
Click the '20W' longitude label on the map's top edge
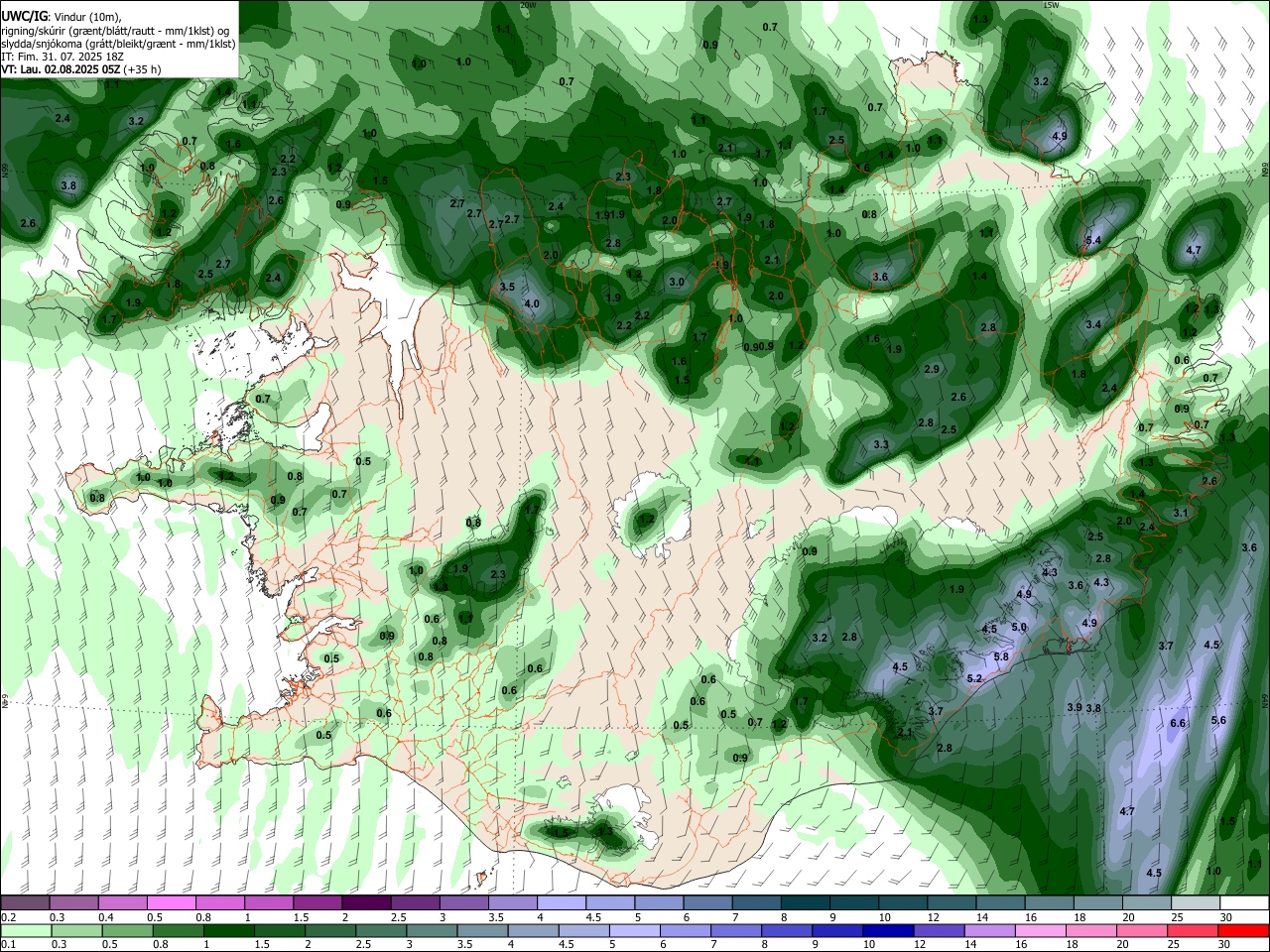tap(528, 5)
